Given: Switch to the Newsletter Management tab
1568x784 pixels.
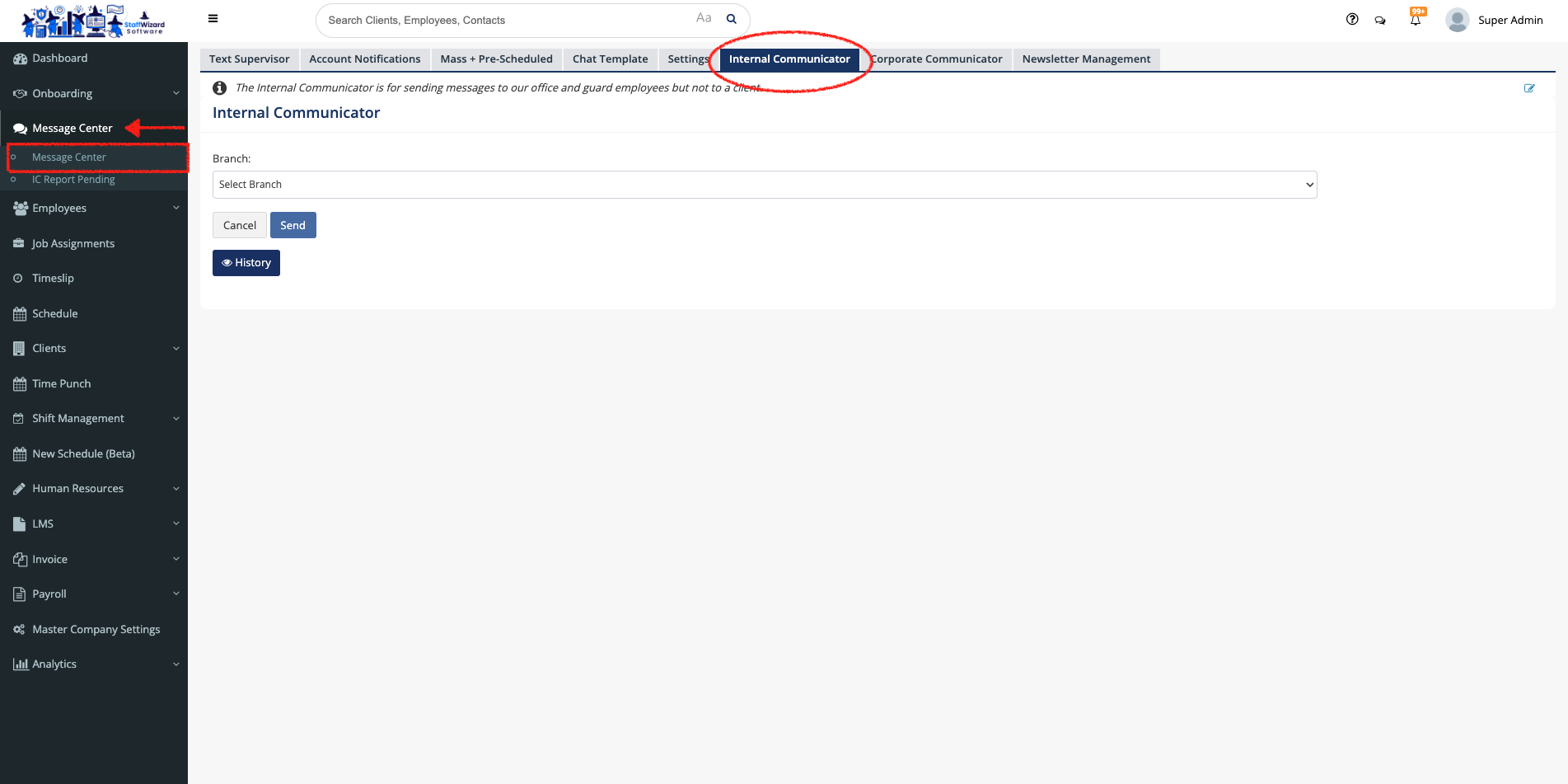Looking at the screenshot, I should (x=1086, y=59).
